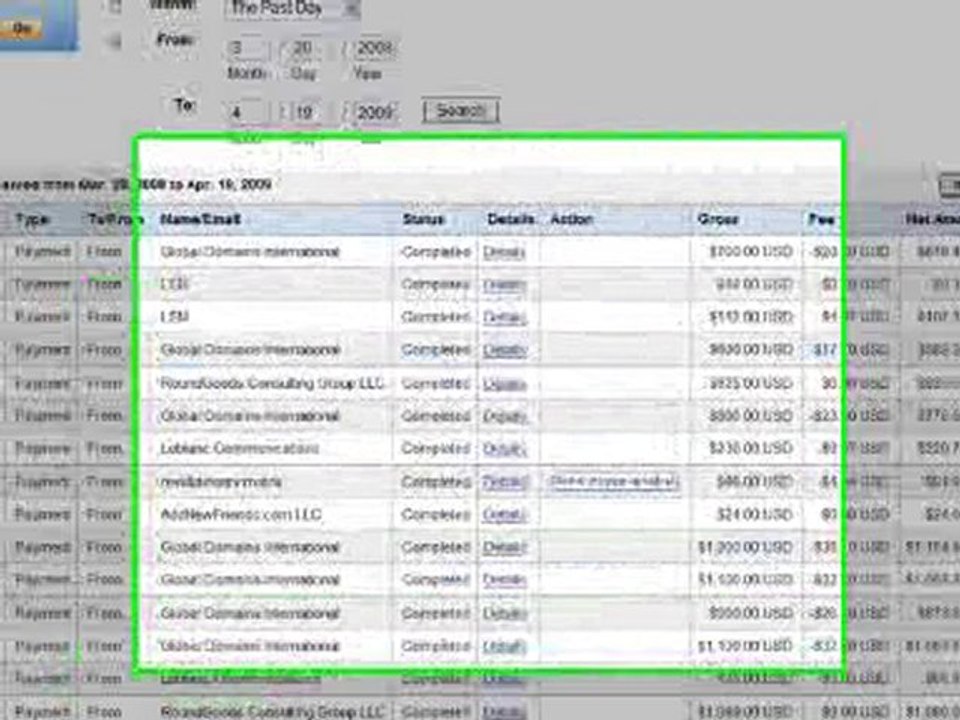Click the Fee column header
This screenshot has height=720, width=960.
click(821, 219)
